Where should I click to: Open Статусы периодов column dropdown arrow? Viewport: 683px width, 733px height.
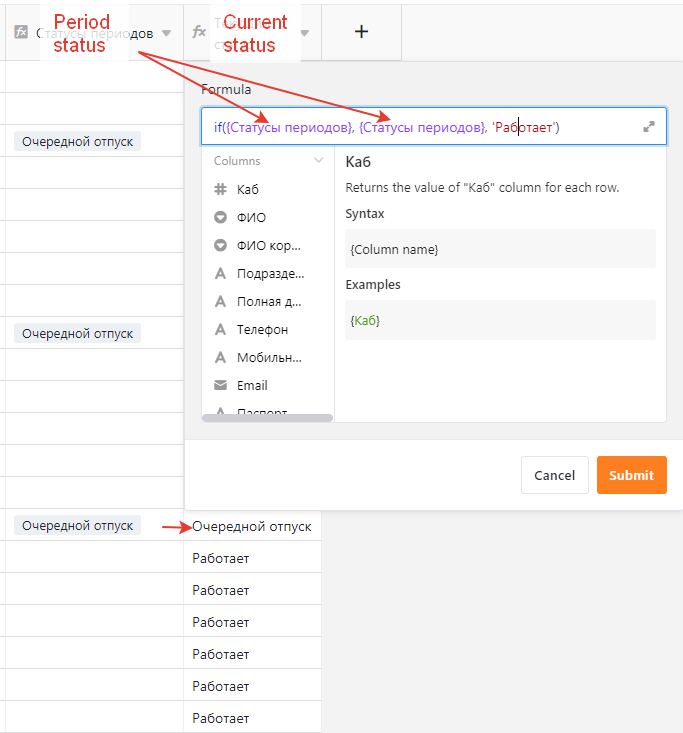point(167,33)
